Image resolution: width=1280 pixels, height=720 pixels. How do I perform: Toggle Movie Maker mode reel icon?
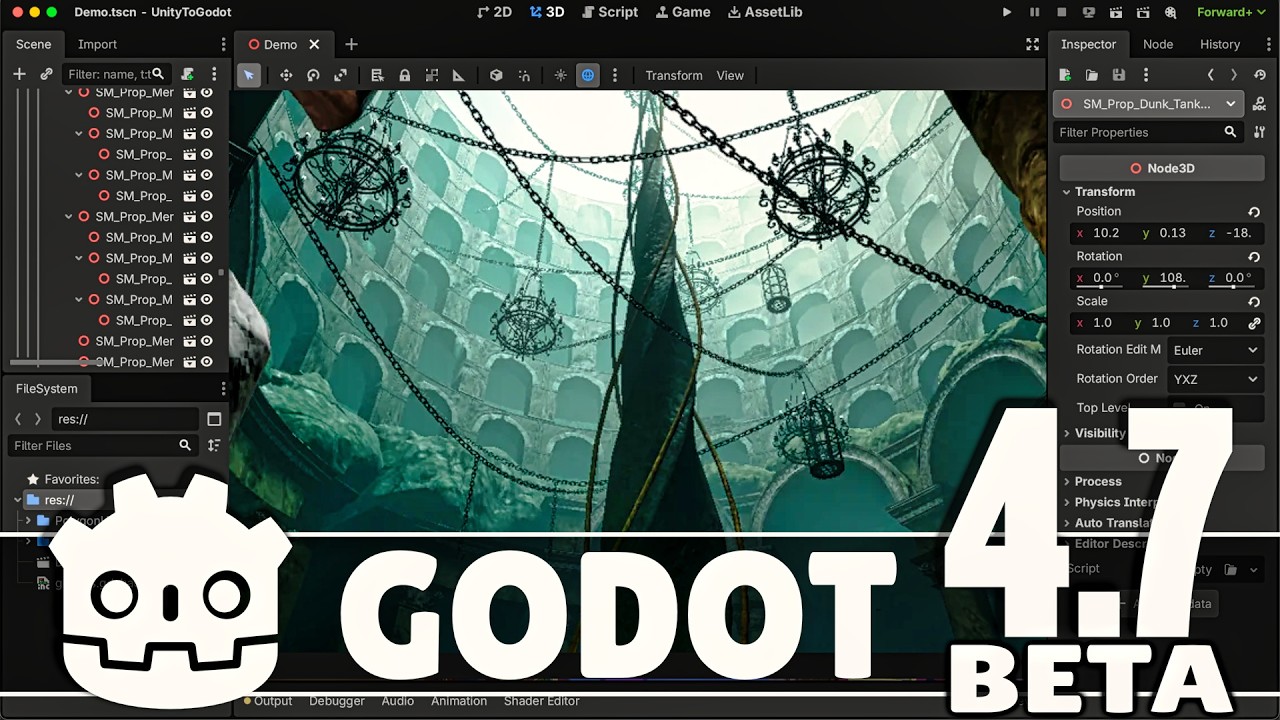click(1169, 12)
